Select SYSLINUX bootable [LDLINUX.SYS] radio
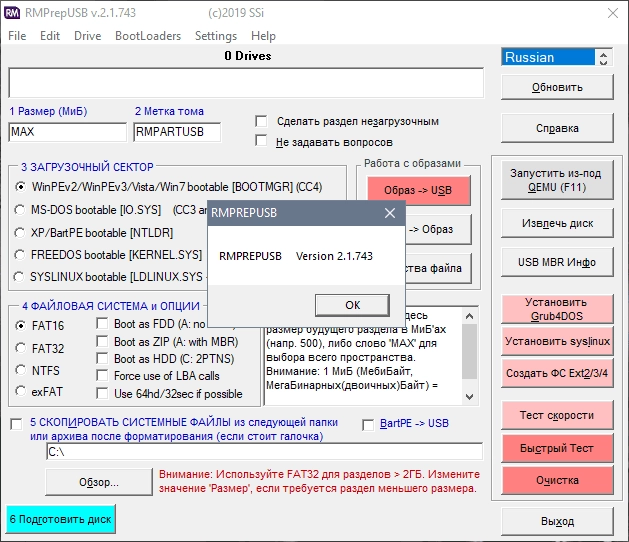629x542 pixels. (18, 277)
